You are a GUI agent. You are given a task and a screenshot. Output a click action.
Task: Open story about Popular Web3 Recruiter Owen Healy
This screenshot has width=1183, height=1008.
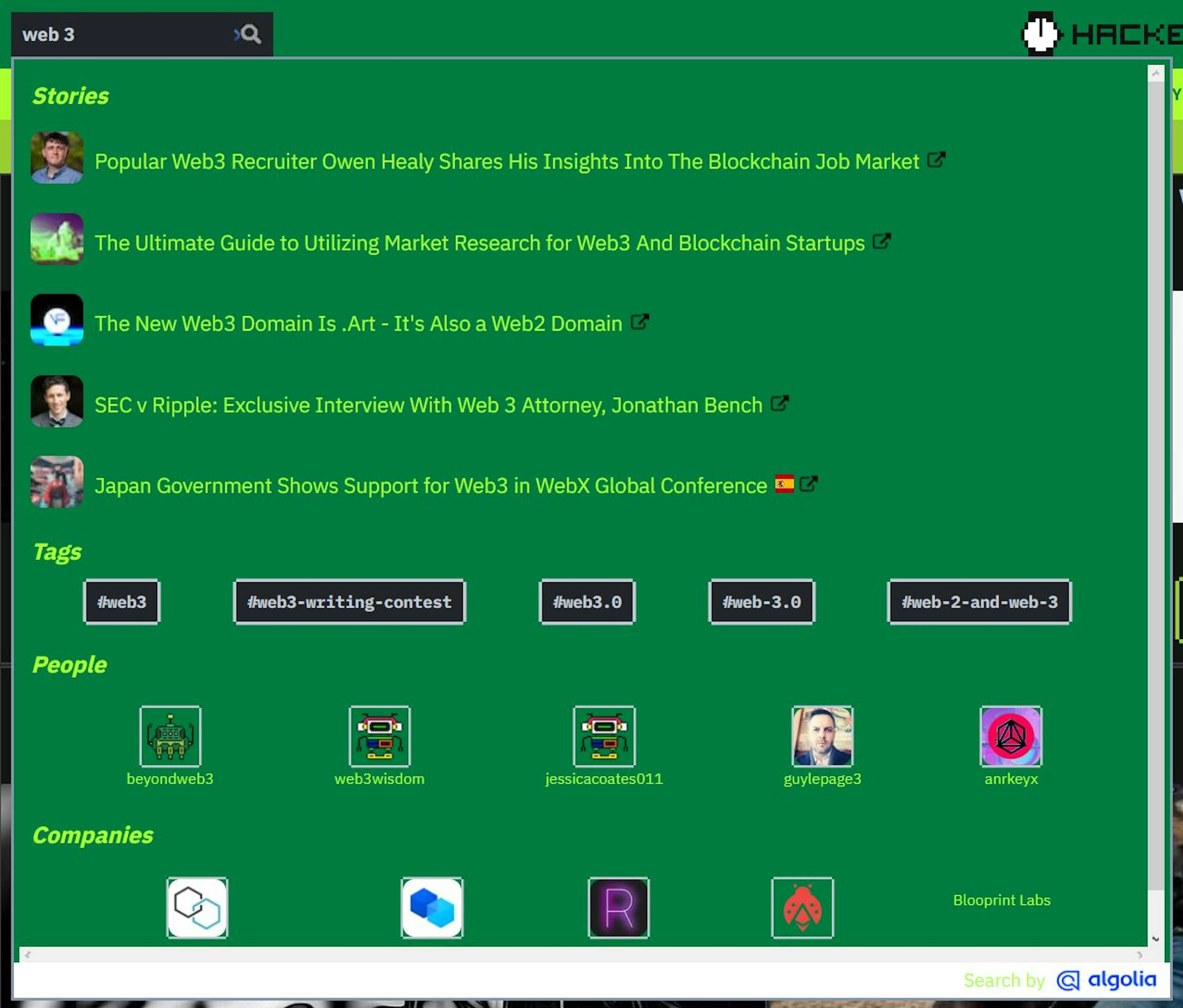[x=506, y=161]
